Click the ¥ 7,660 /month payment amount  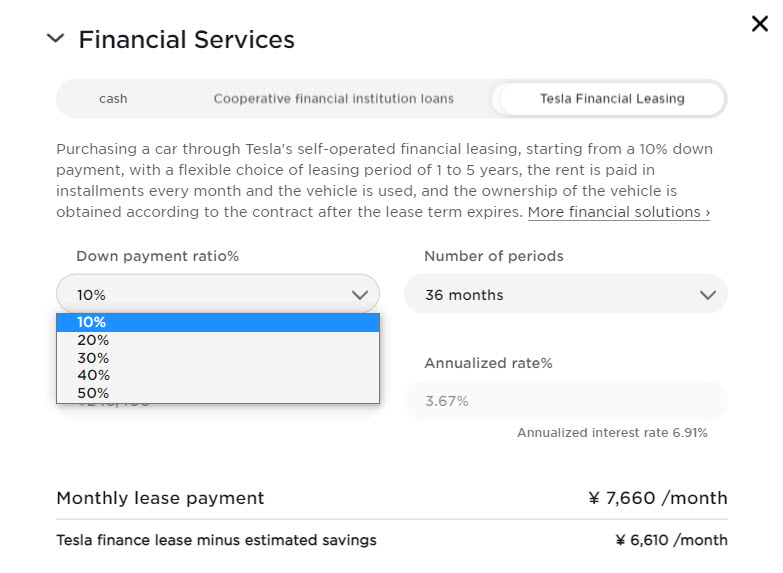pos(657,498)
